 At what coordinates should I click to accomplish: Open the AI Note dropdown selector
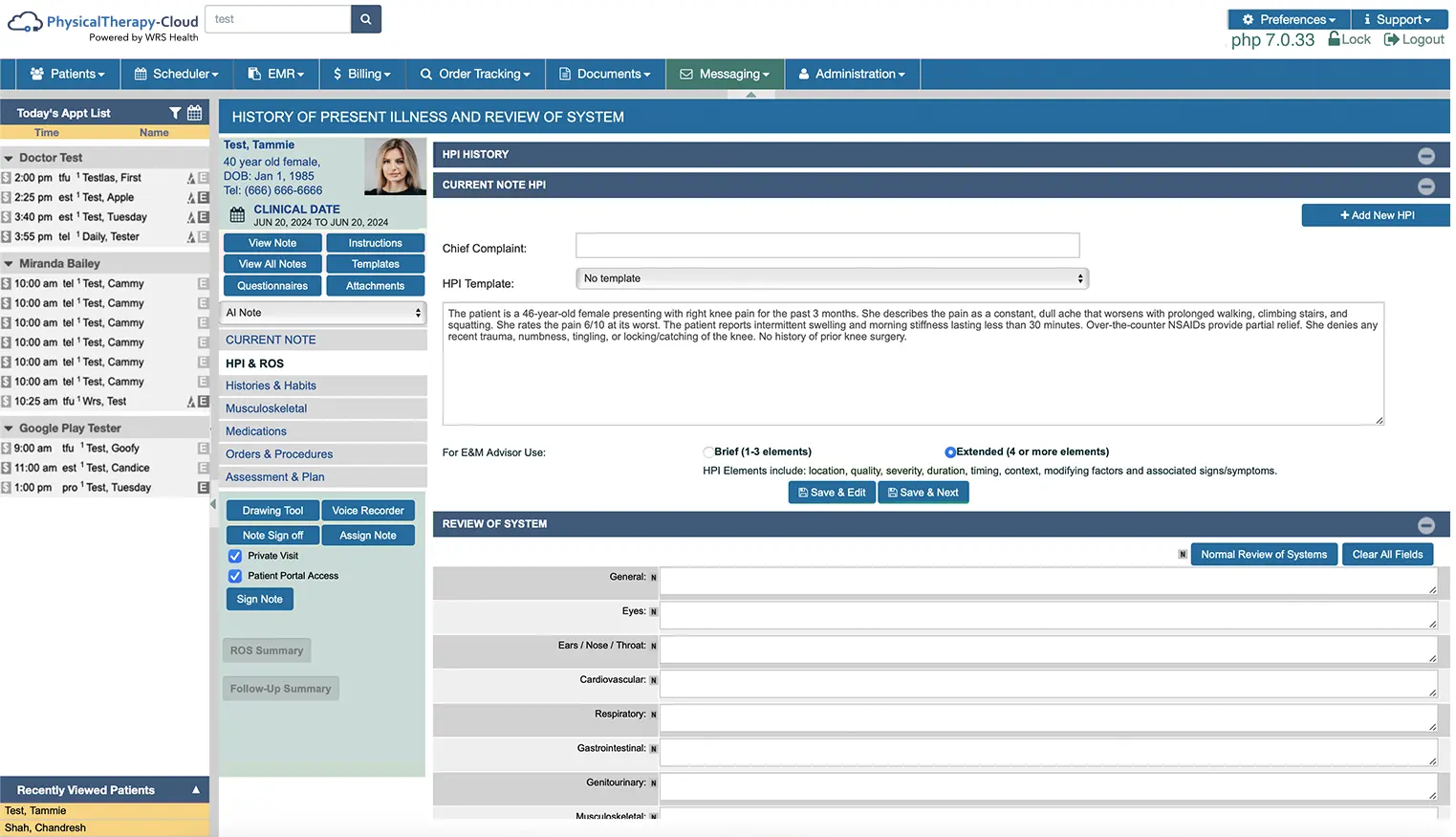pos(322,312)
